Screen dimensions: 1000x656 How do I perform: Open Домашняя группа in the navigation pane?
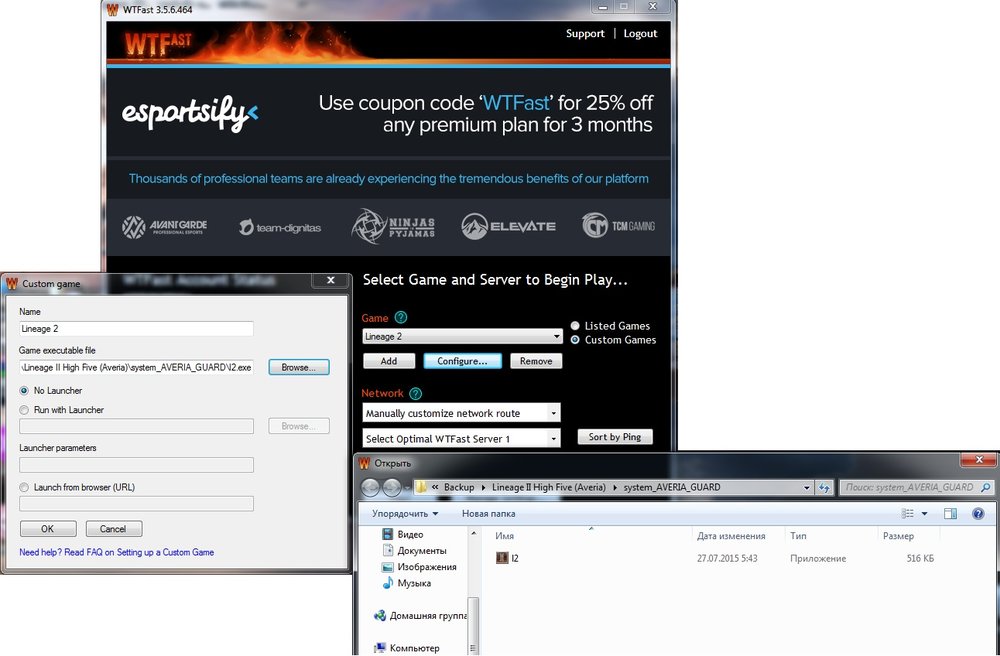coord(427,616)
